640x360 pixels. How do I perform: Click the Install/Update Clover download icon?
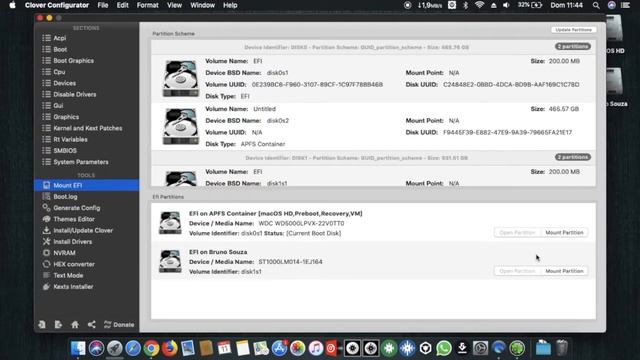coord(47,230)
